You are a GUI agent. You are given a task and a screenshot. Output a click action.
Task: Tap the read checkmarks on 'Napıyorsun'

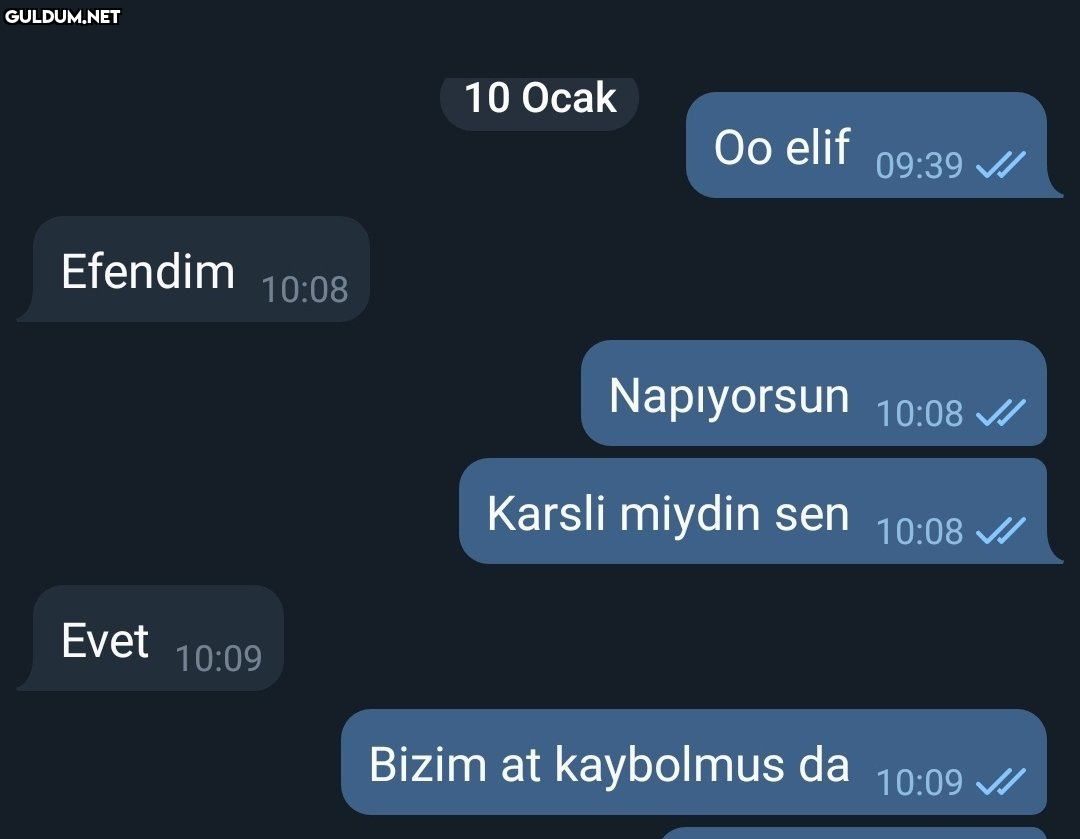[x=1001, y=413]
